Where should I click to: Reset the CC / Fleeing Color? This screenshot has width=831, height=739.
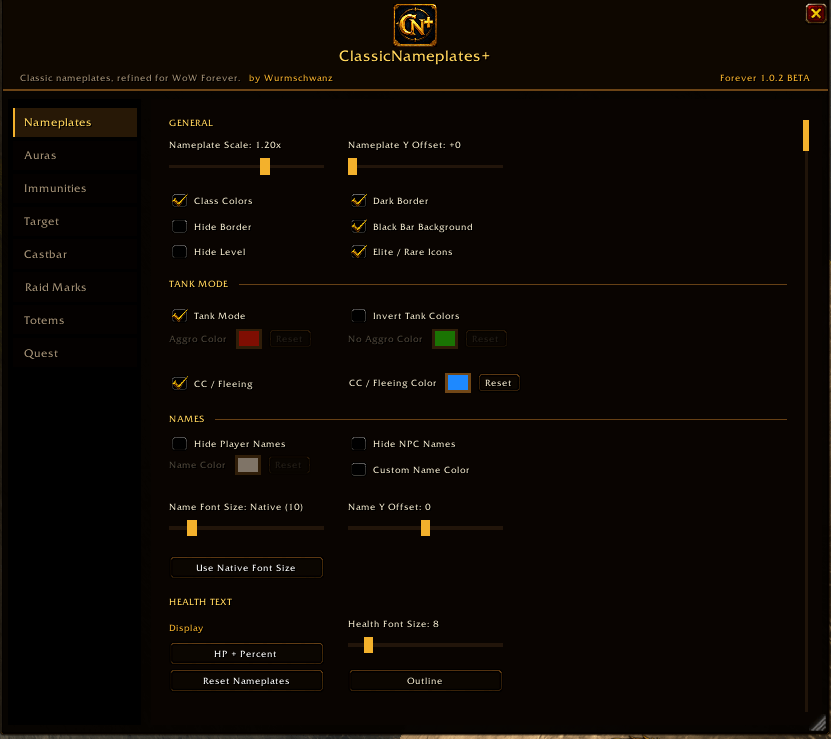point(499,383)
